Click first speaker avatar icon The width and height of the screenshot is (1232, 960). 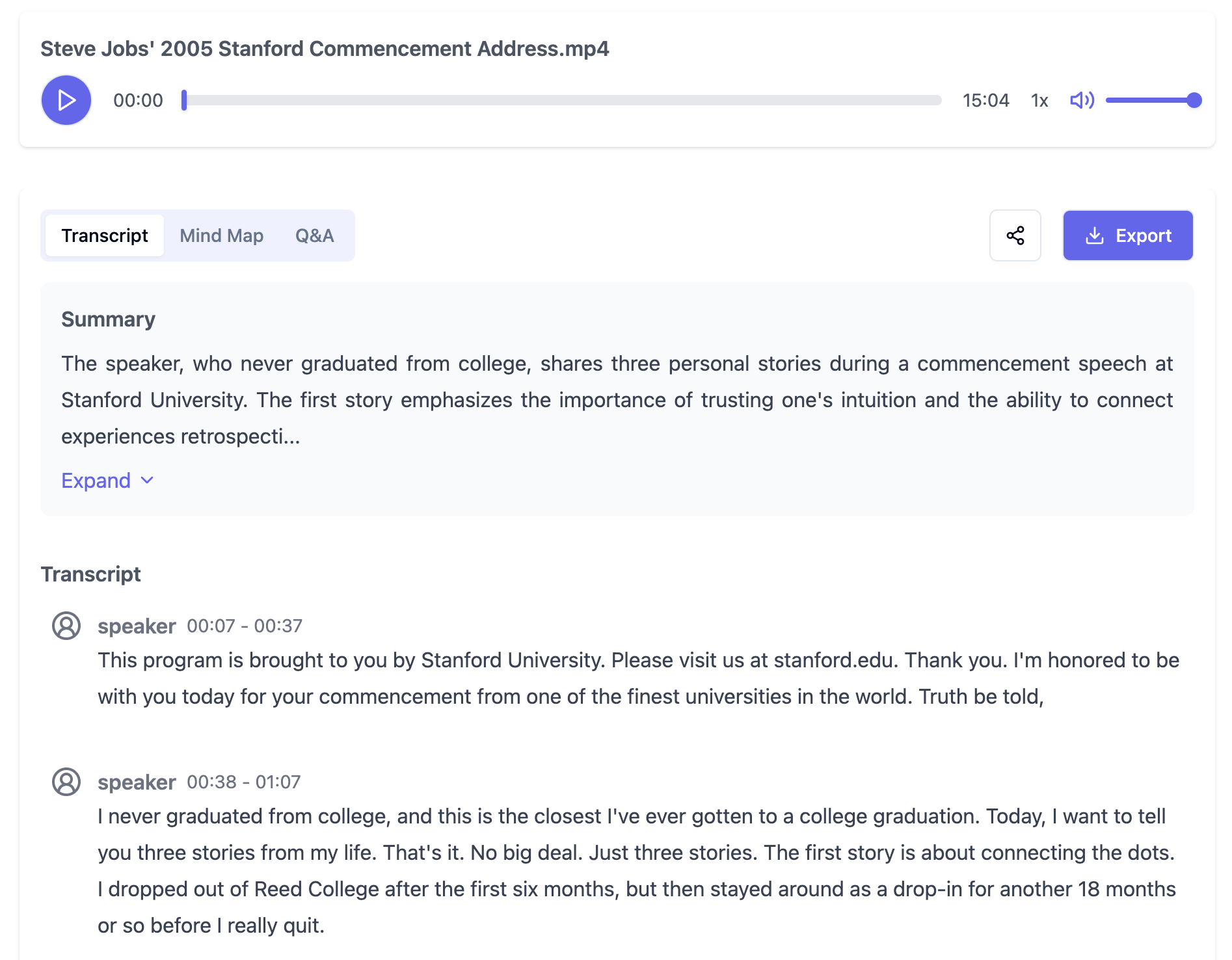click(66, 626)
